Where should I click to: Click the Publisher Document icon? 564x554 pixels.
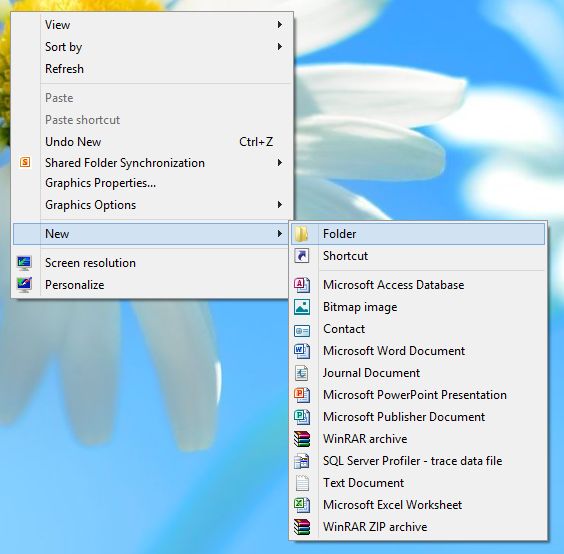tap(302, 417)
